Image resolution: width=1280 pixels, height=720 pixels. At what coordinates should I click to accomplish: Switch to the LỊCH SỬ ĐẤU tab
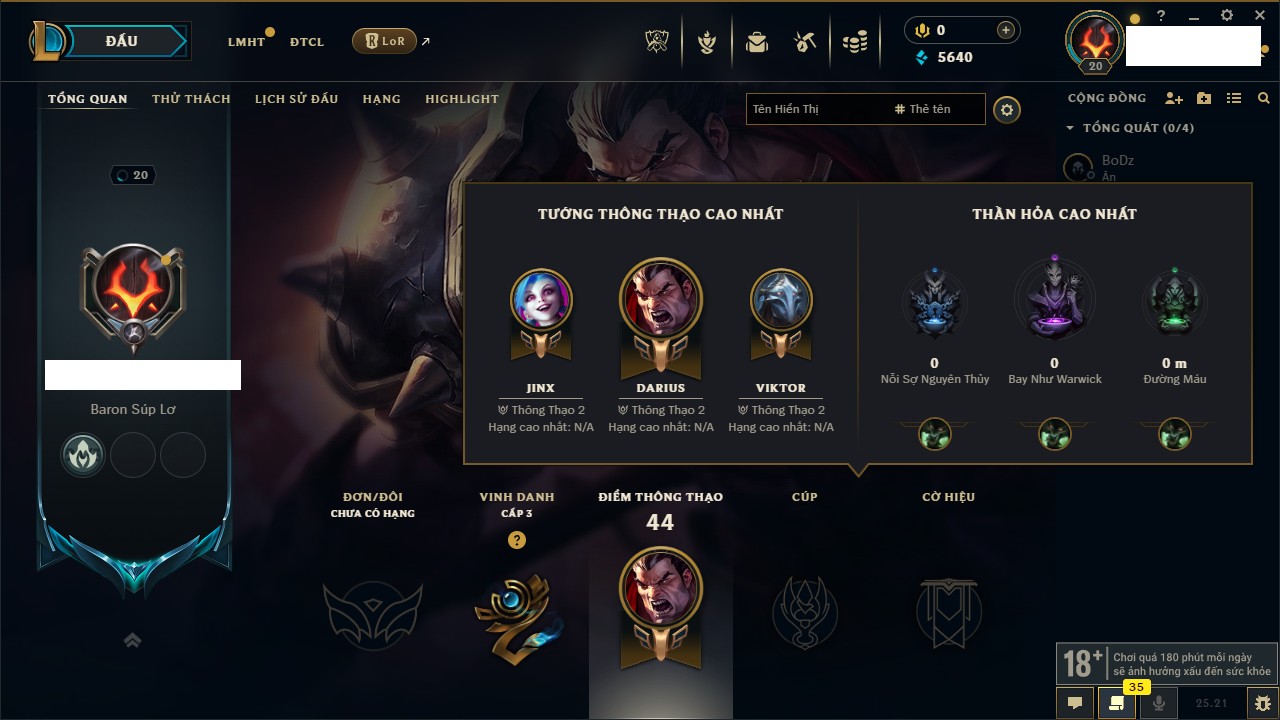pos(296,99)
